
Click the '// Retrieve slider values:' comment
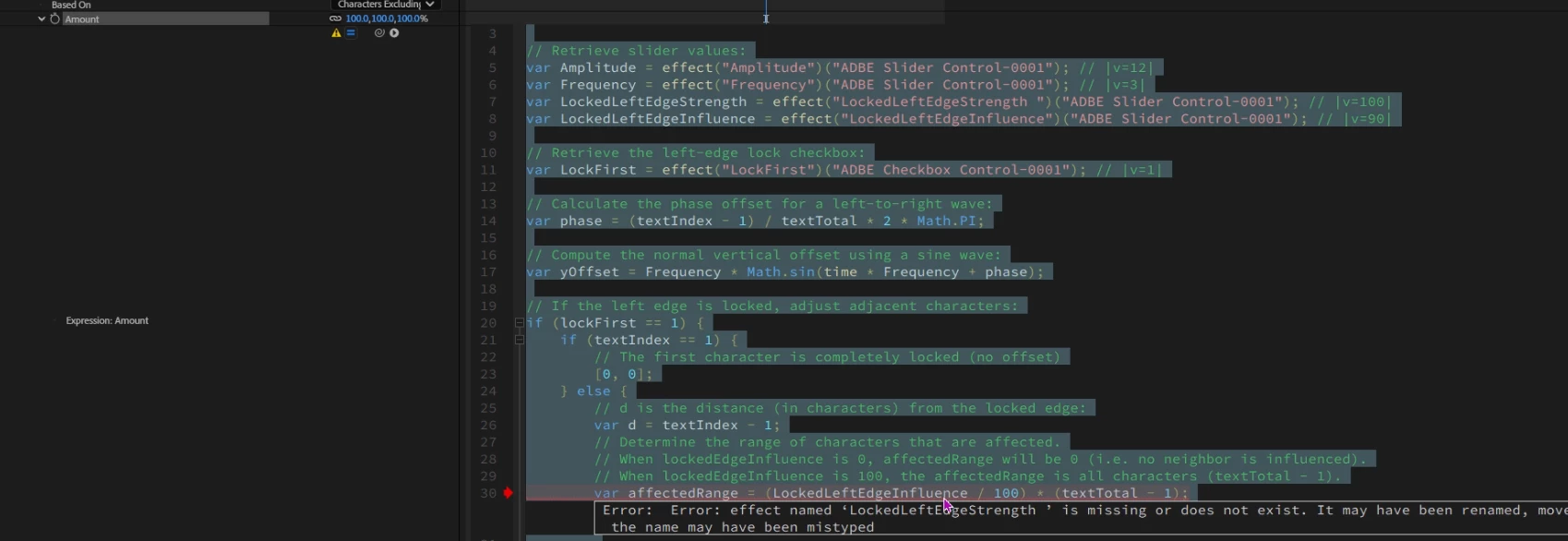[x=637, y=51]
